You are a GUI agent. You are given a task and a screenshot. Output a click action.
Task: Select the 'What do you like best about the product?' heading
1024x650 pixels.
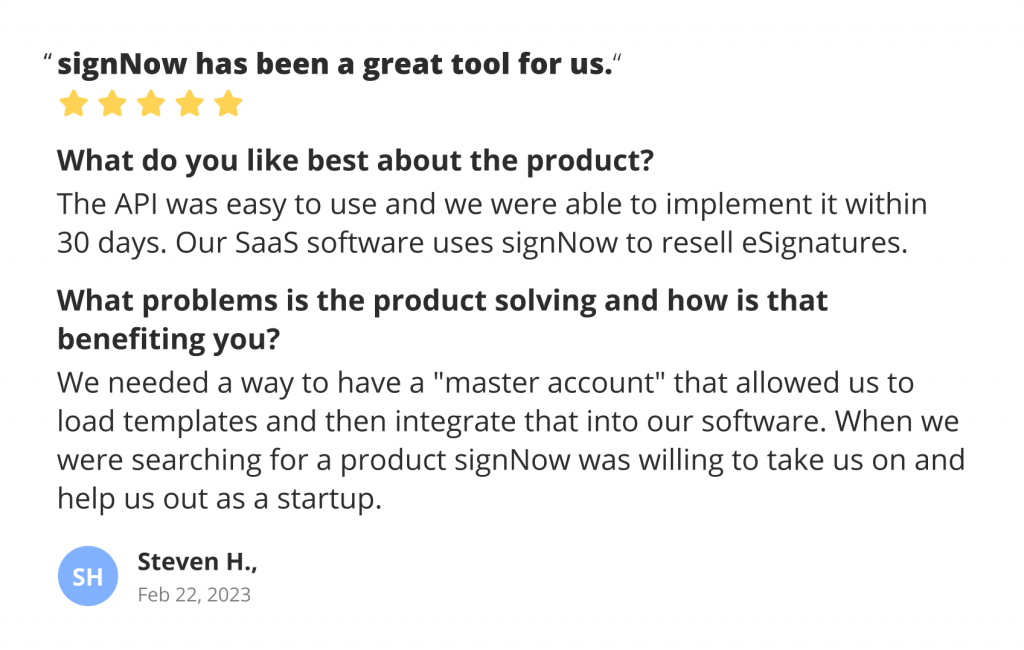coord(355,160)
